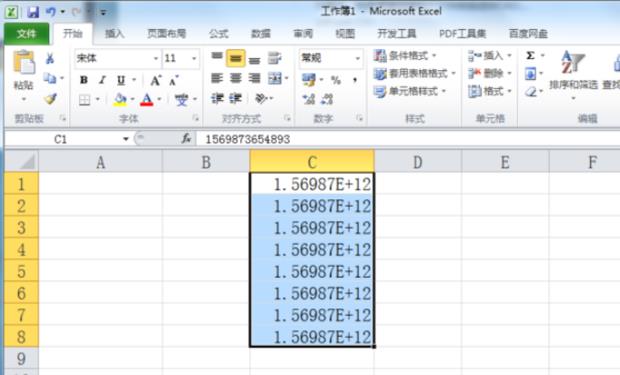Viewport: 620px width, 375px height.
Task: Click the Merge and Center icon
Action: tap(275, 78)
